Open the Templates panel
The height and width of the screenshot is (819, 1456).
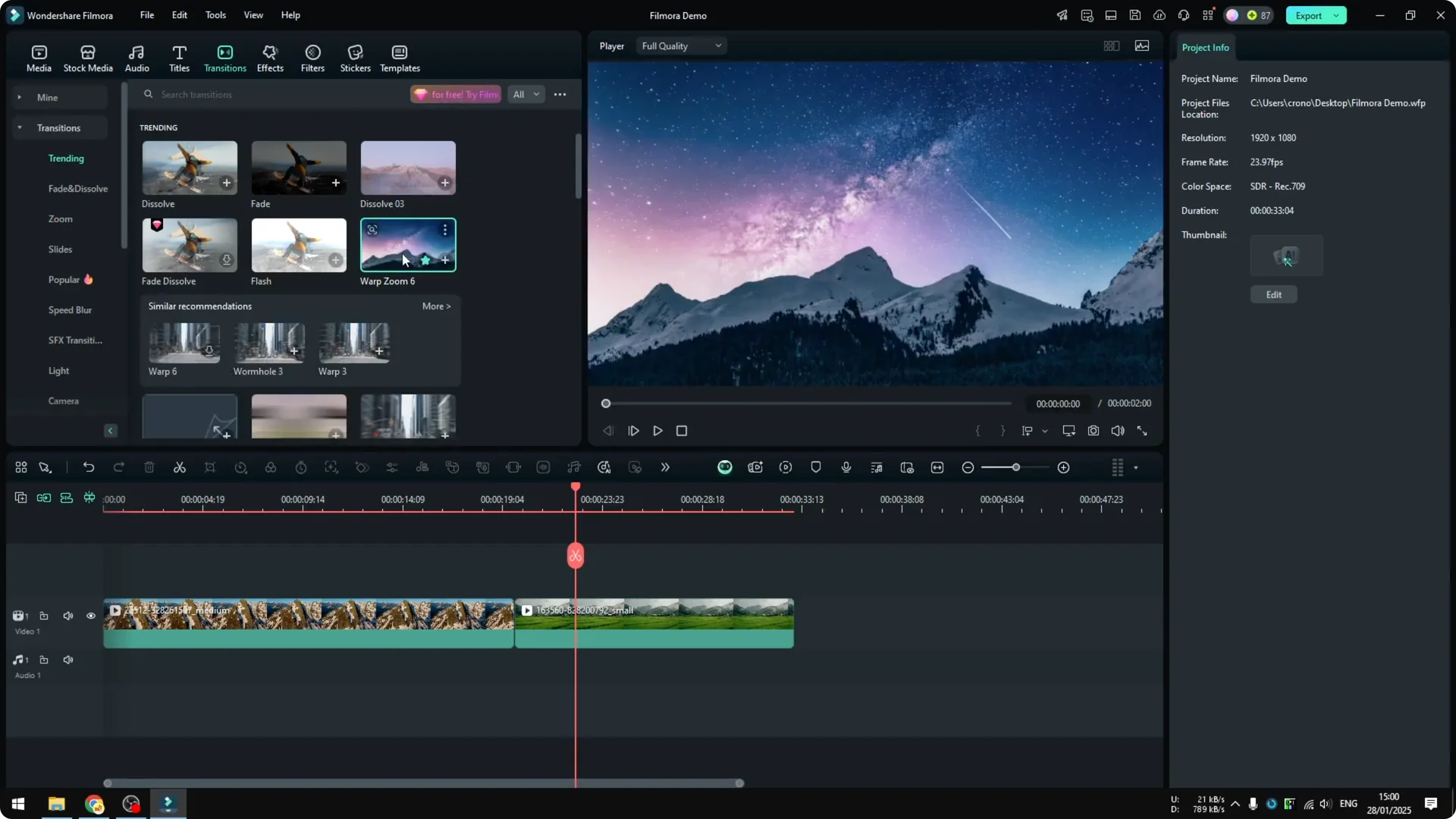pos(400,58)
